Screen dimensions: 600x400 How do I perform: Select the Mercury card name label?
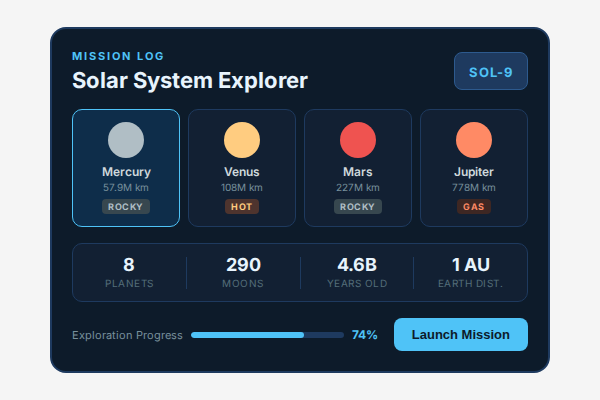[x=126, y=172]
